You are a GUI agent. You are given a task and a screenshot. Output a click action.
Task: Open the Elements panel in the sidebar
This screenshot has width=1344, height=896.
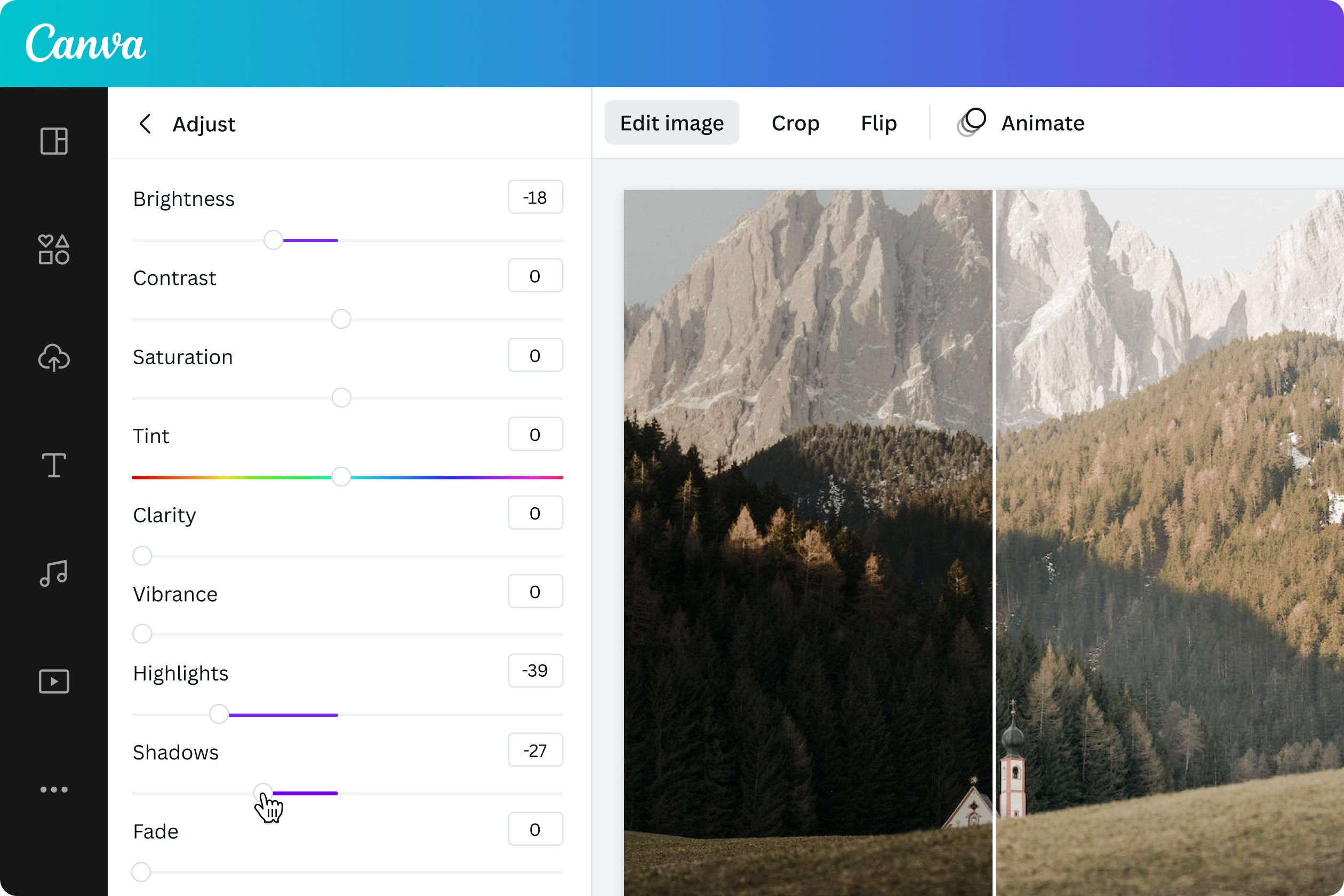pyautogui.click(x=53, y=249)
